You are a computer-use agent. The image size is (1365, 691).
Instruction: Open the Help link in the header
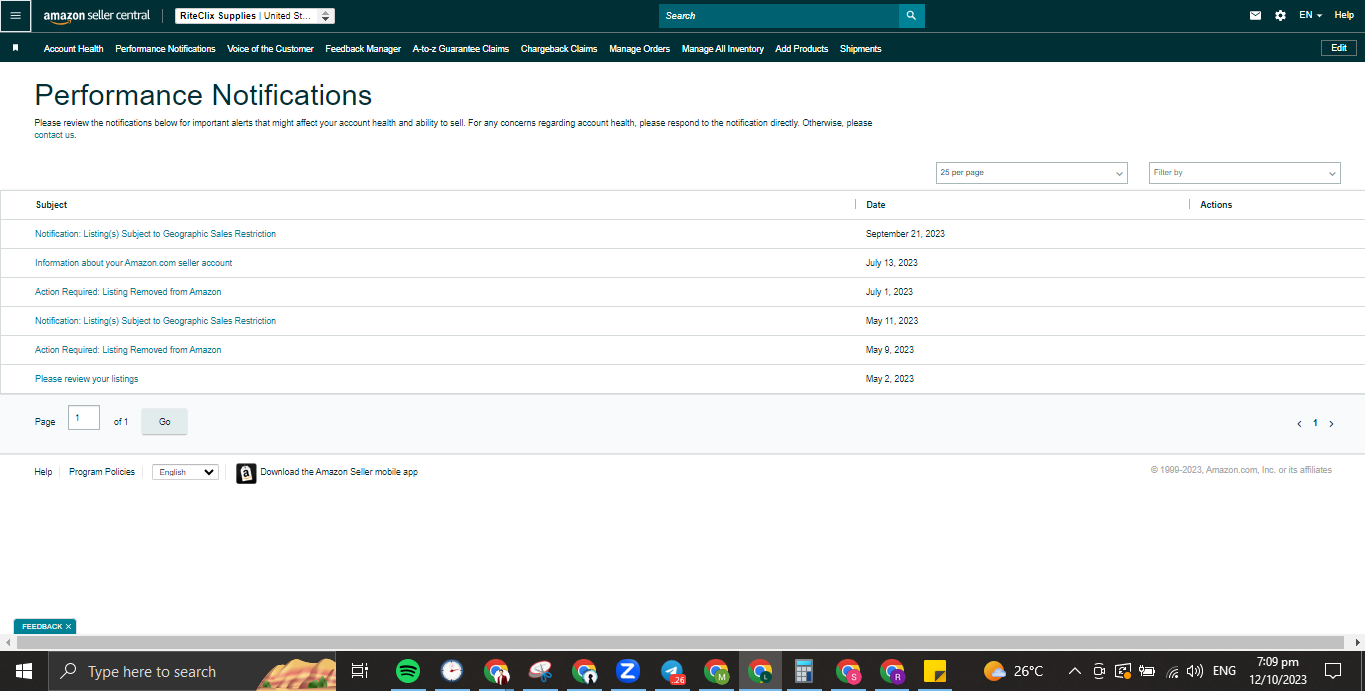(1344, 15)
